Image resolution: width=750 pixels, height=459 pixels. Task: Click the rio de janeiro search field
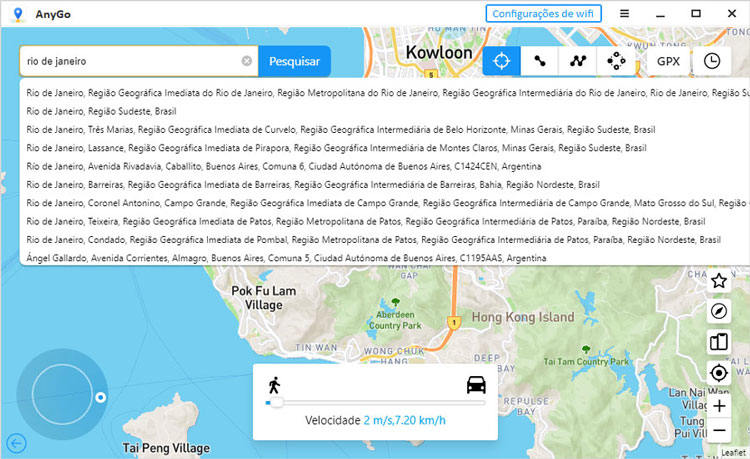(x=130, y=61)
